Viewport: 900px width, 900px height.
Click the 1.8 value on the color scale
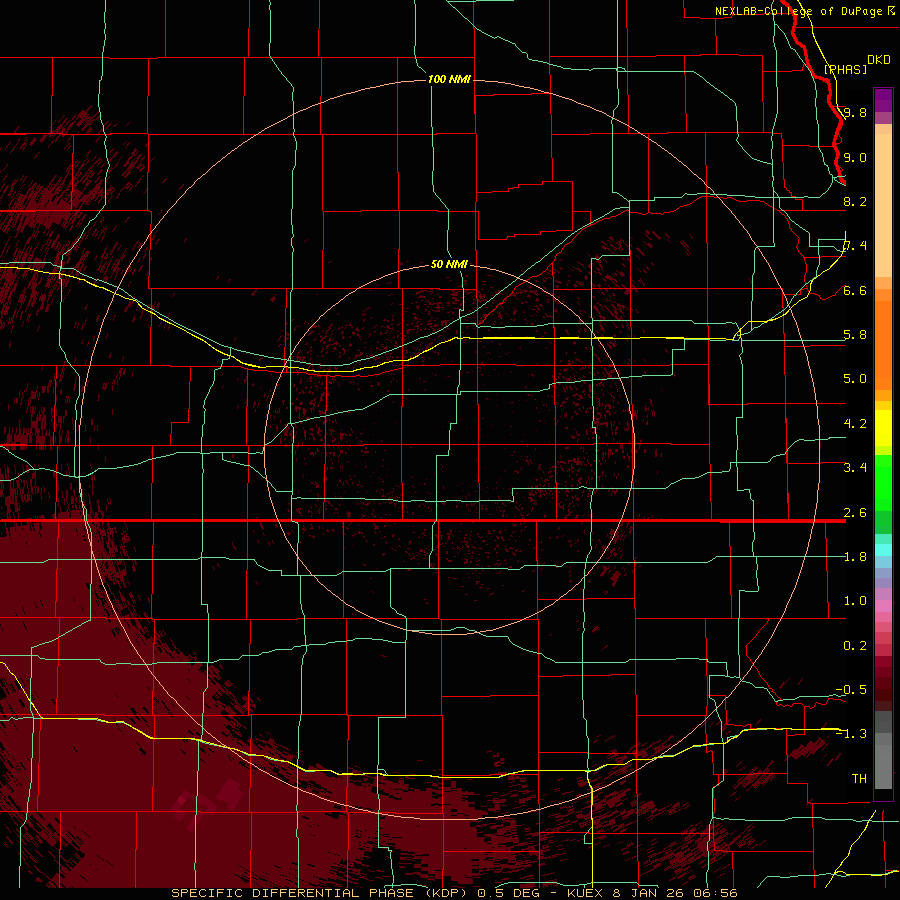[855, 557]
